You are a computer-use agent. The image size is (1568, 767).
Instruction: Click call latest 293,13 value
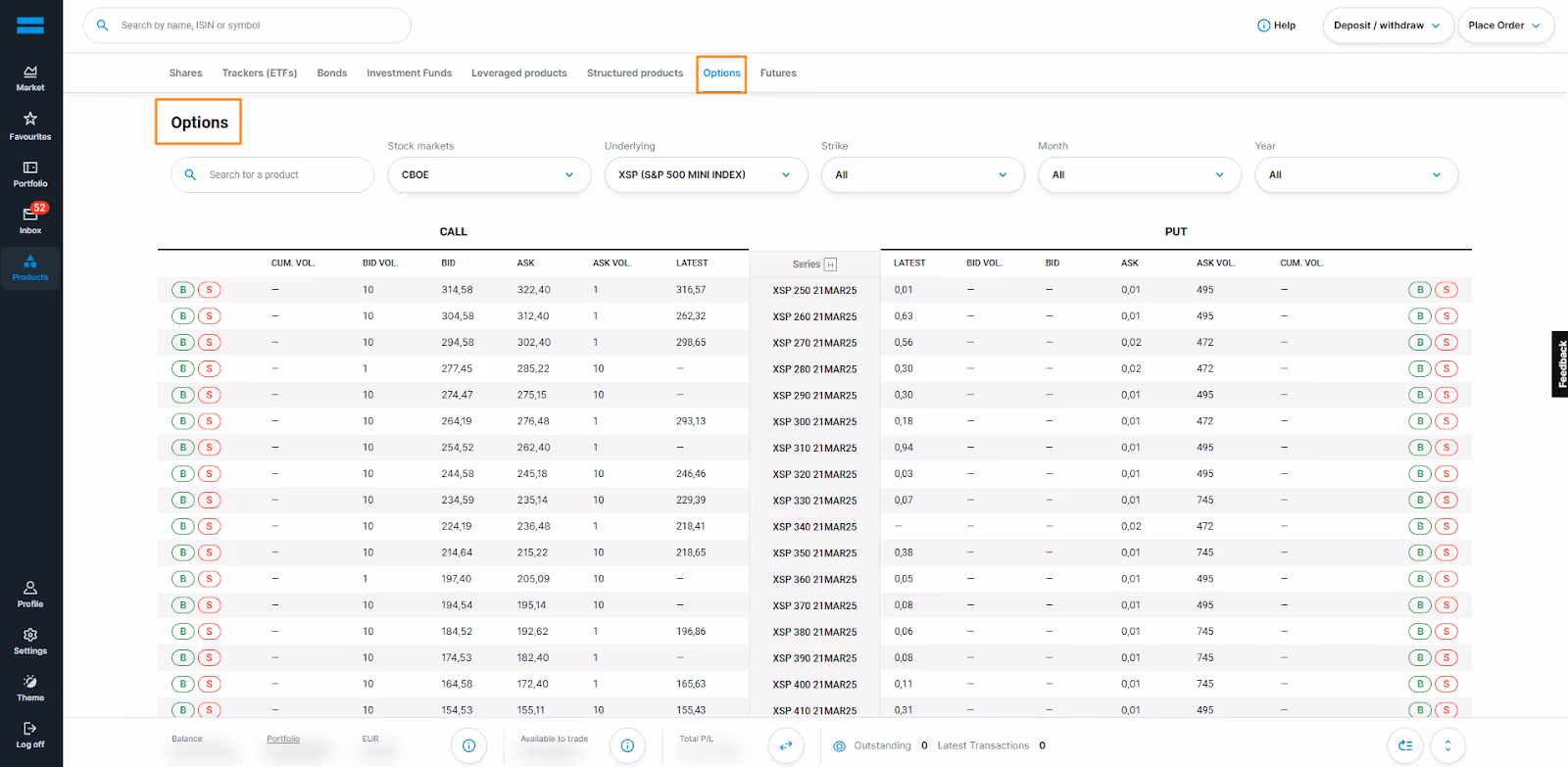[x=691, y=421]
